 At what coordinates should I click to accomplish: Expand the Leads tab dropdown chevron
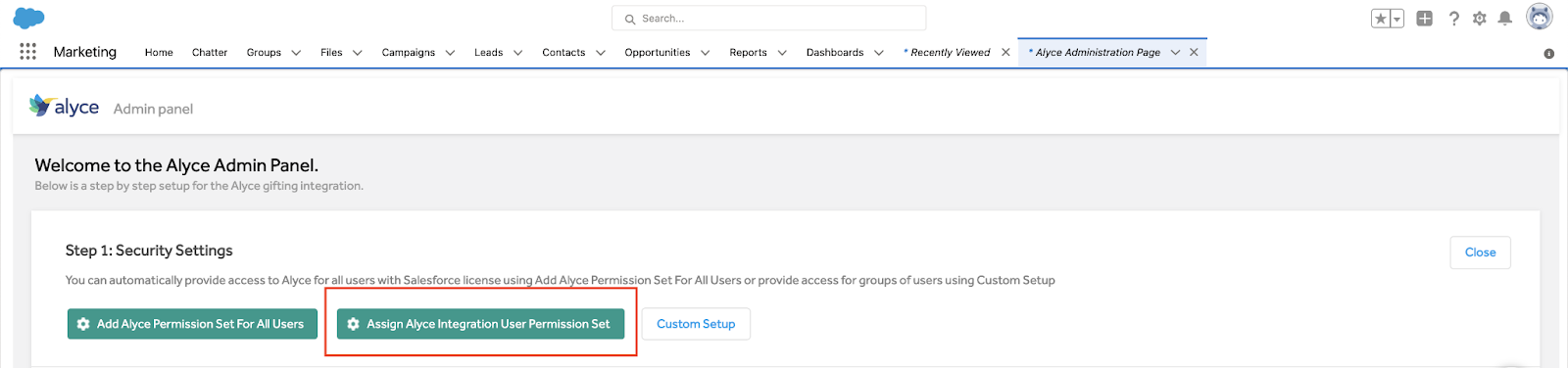click(517, 53)
